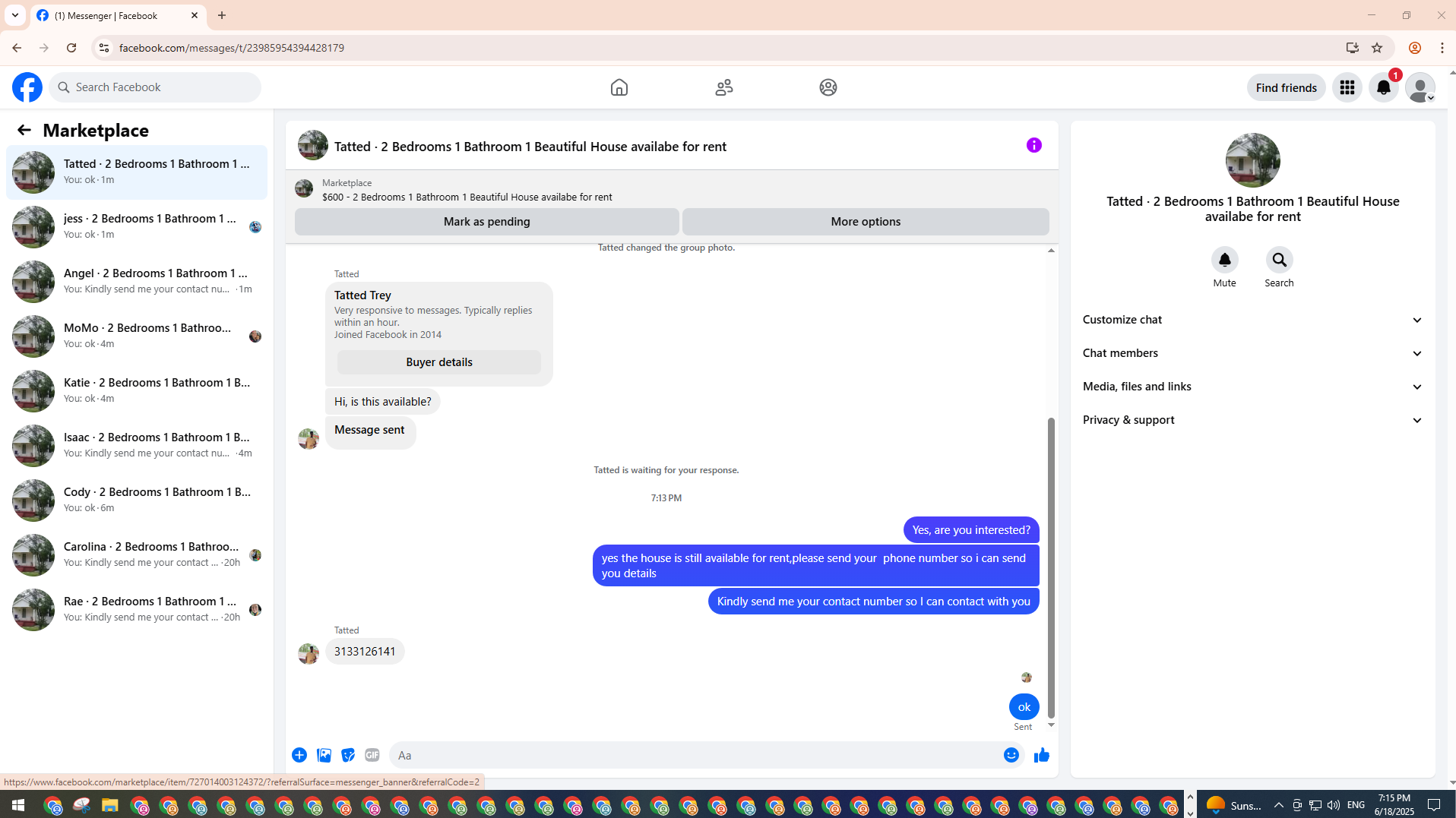
Task: Mute this conversation with bell icon
Action: [x=1225, y=260]
